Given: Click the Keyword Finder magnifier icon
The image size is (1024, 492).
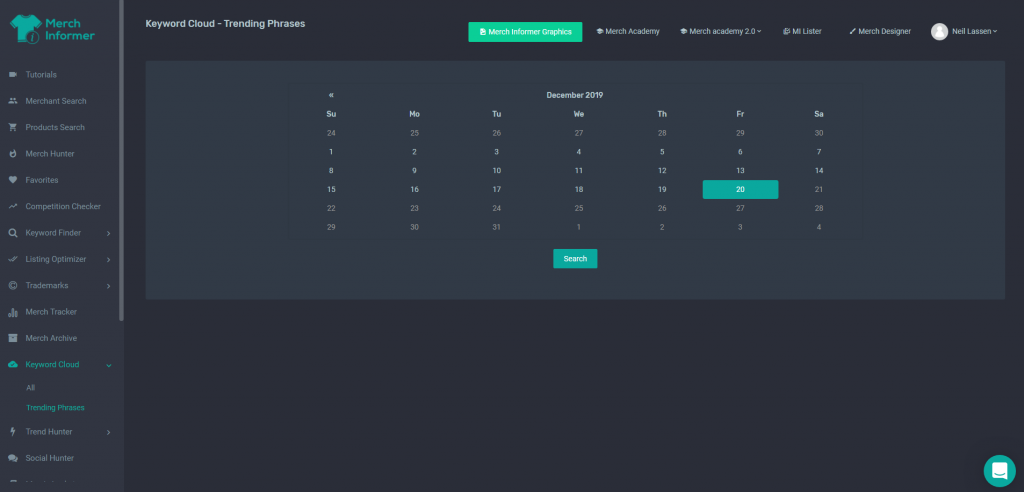Looking at the screenshot, I should (x=12, y=233).
